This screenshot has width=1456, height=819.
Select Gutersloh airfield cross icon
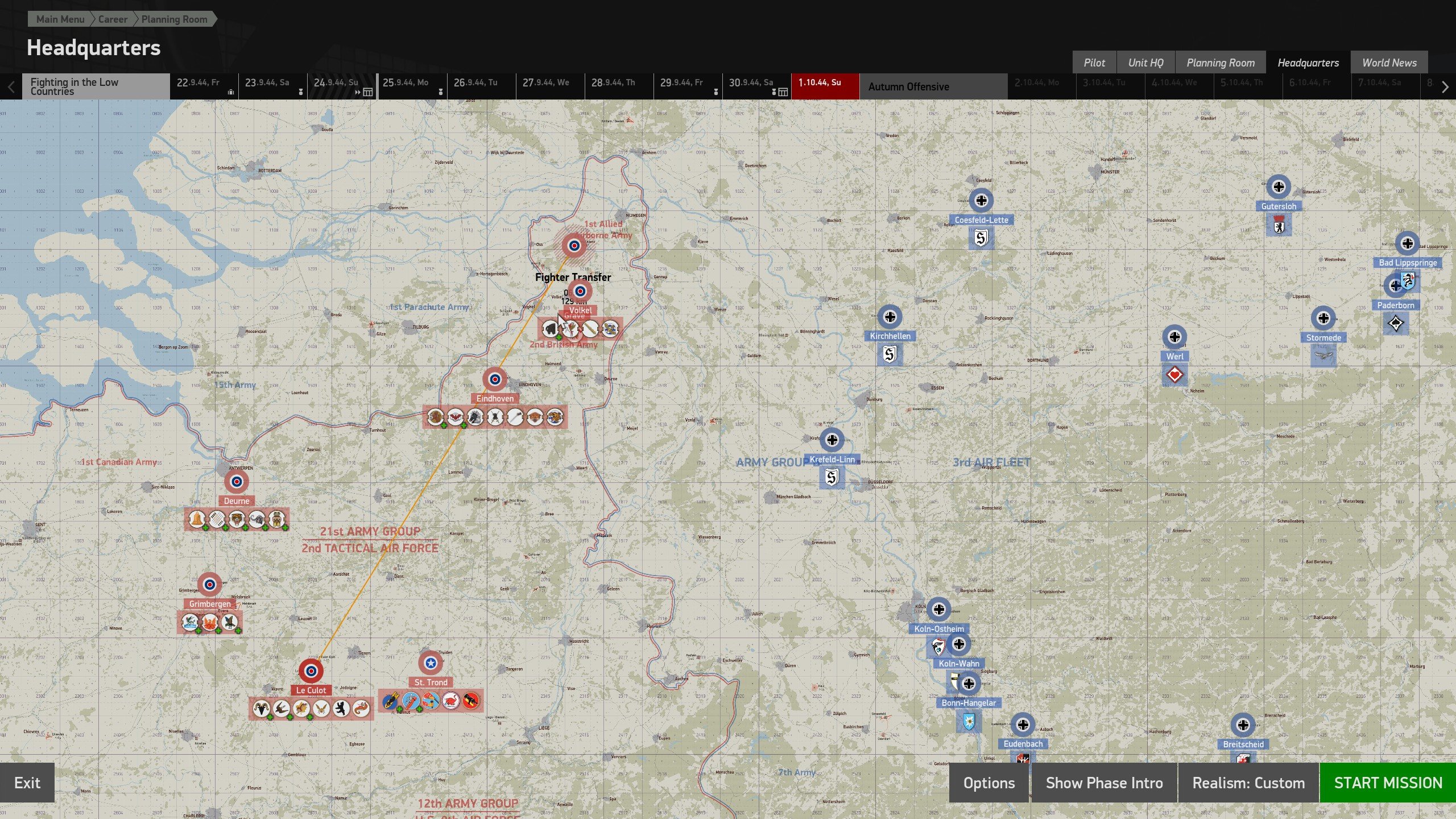click(x=1279, y=187)
